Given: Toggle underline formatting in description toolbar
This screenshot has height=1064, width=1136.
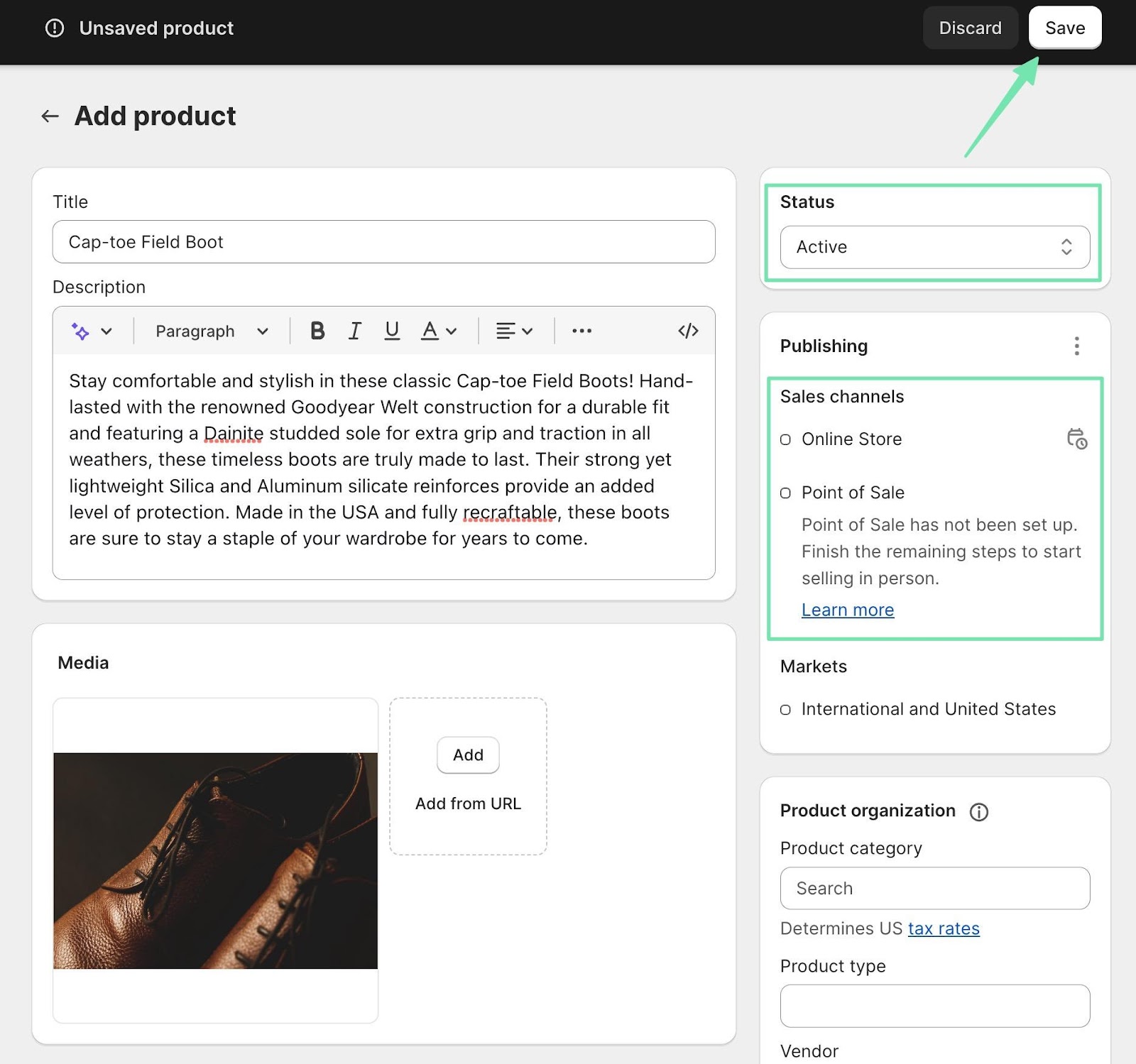Looking at the screenshot, I should [x=391, y=331].
